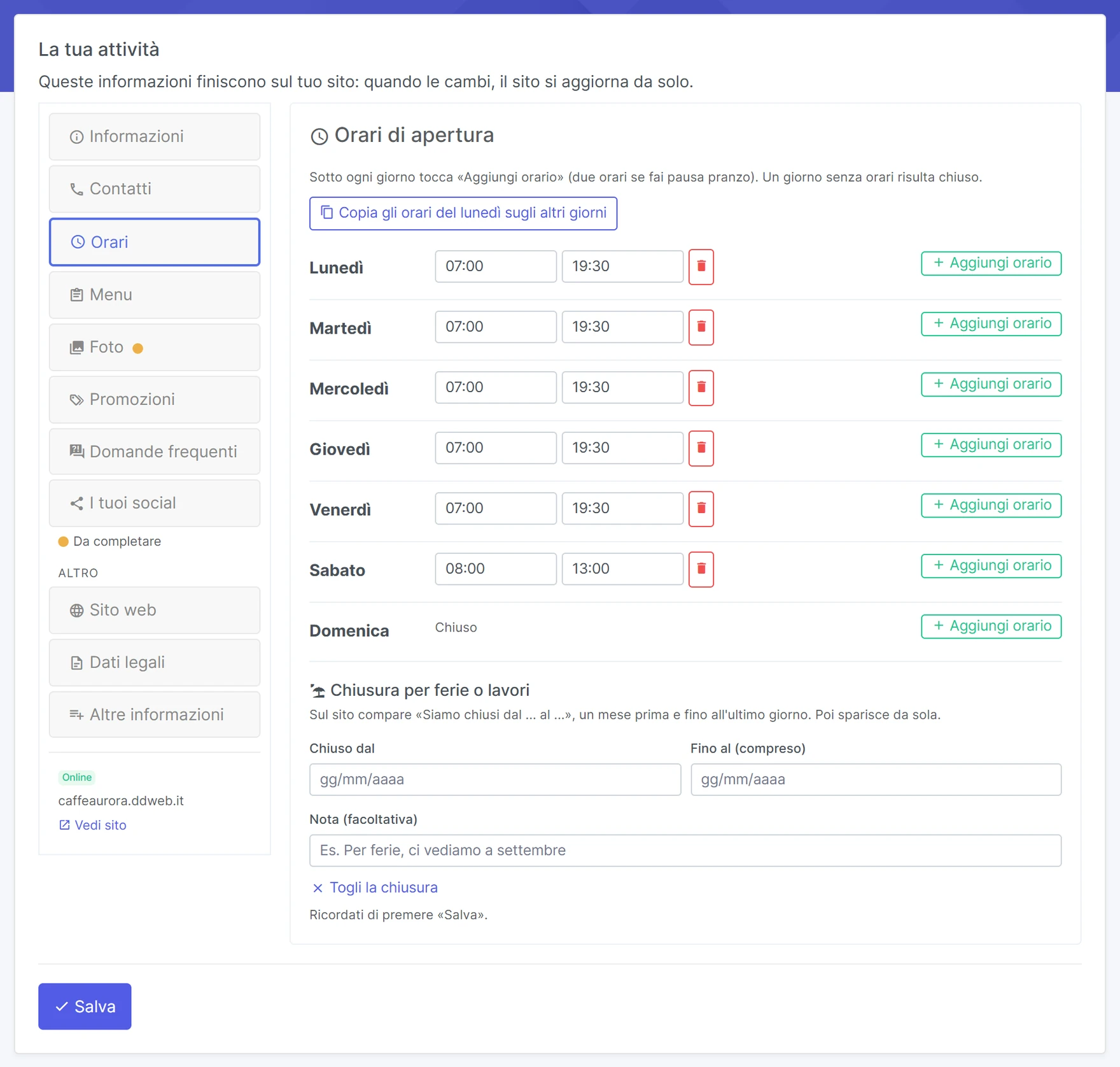Edit Sabato closing time 13:00
Viewport: 1120px width, 1067px height.
[x=622, y=569]
